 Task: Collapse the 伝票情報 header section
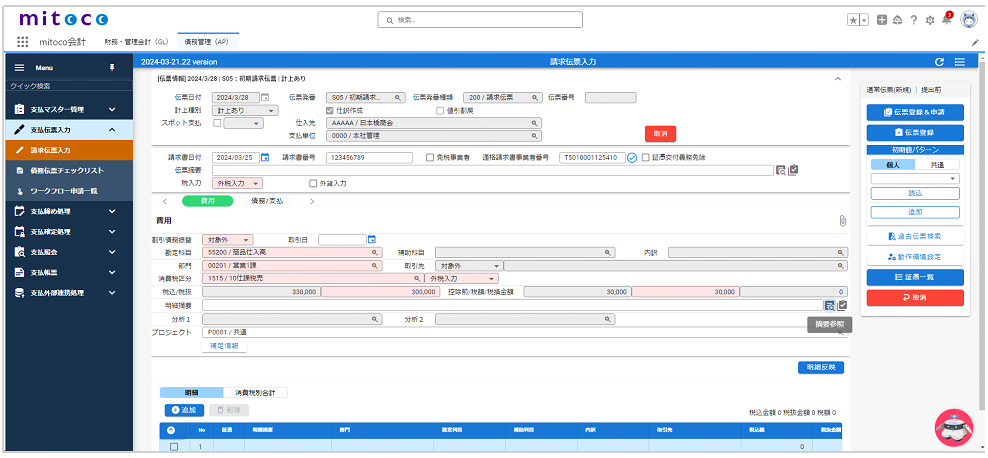click(x=838, y=79)
